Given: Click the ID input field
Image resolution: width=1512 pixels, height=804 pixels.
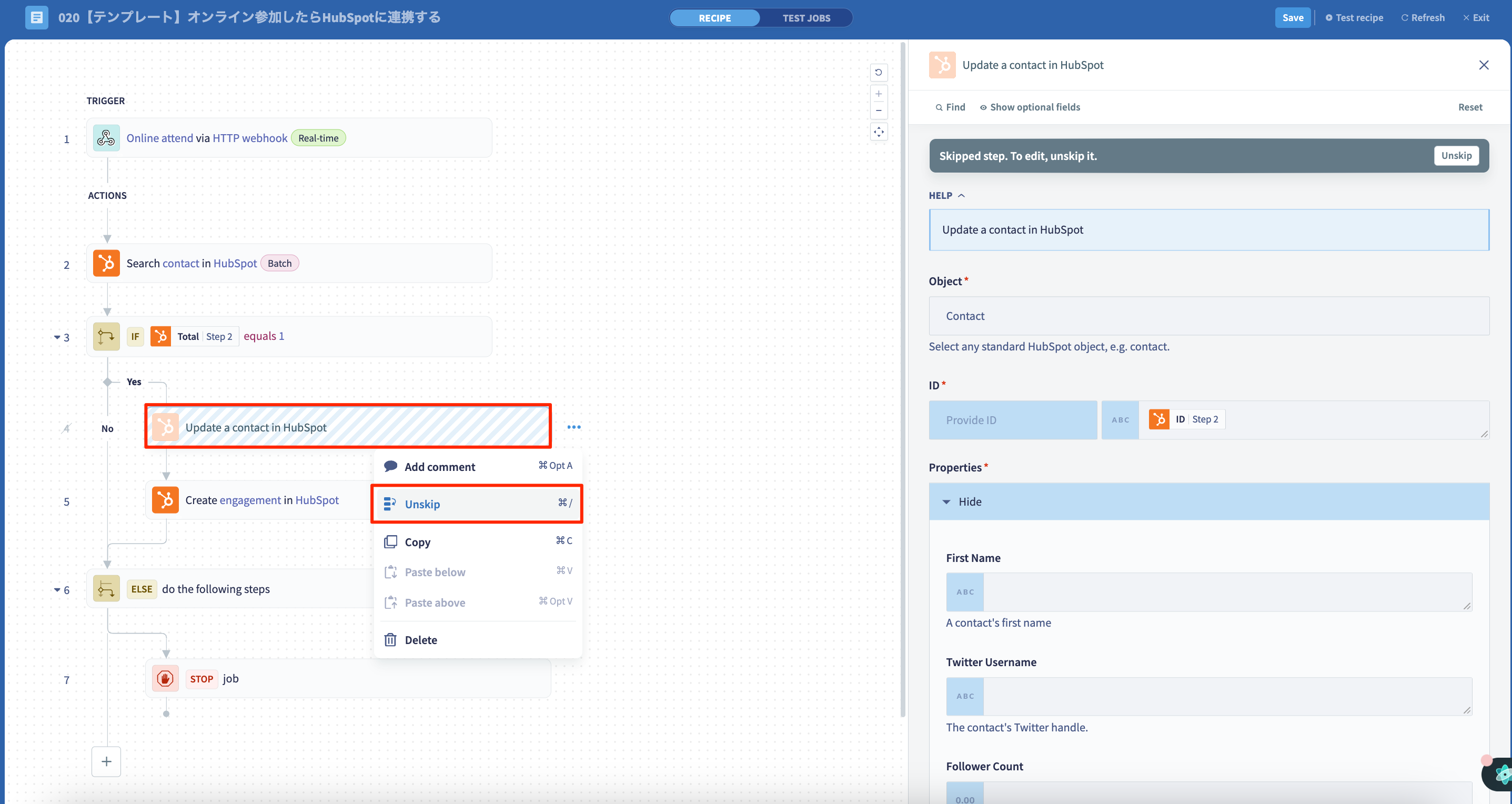Looking at the screenshot, I should (x=1314, y=420).
